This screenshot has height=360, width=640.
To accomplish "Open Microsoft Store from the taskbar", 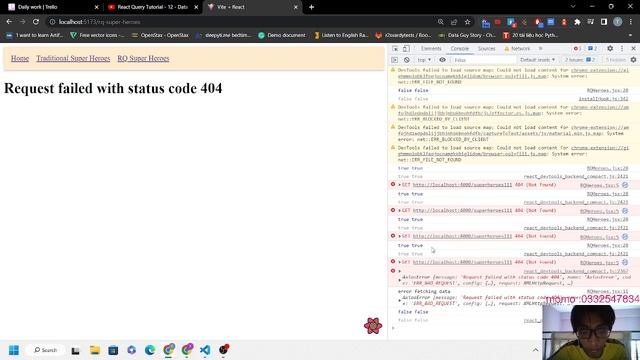I will (x=113, y=350).
